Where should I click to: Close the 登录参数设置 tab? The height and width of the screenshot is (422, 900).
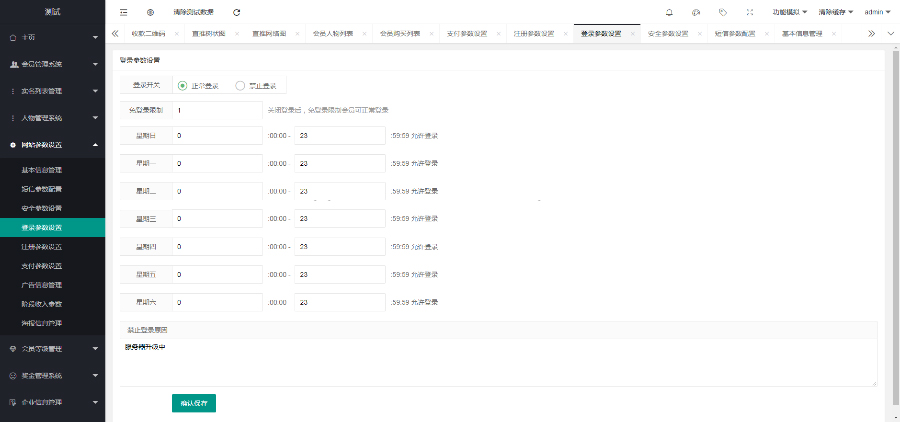tap(632, 33)
